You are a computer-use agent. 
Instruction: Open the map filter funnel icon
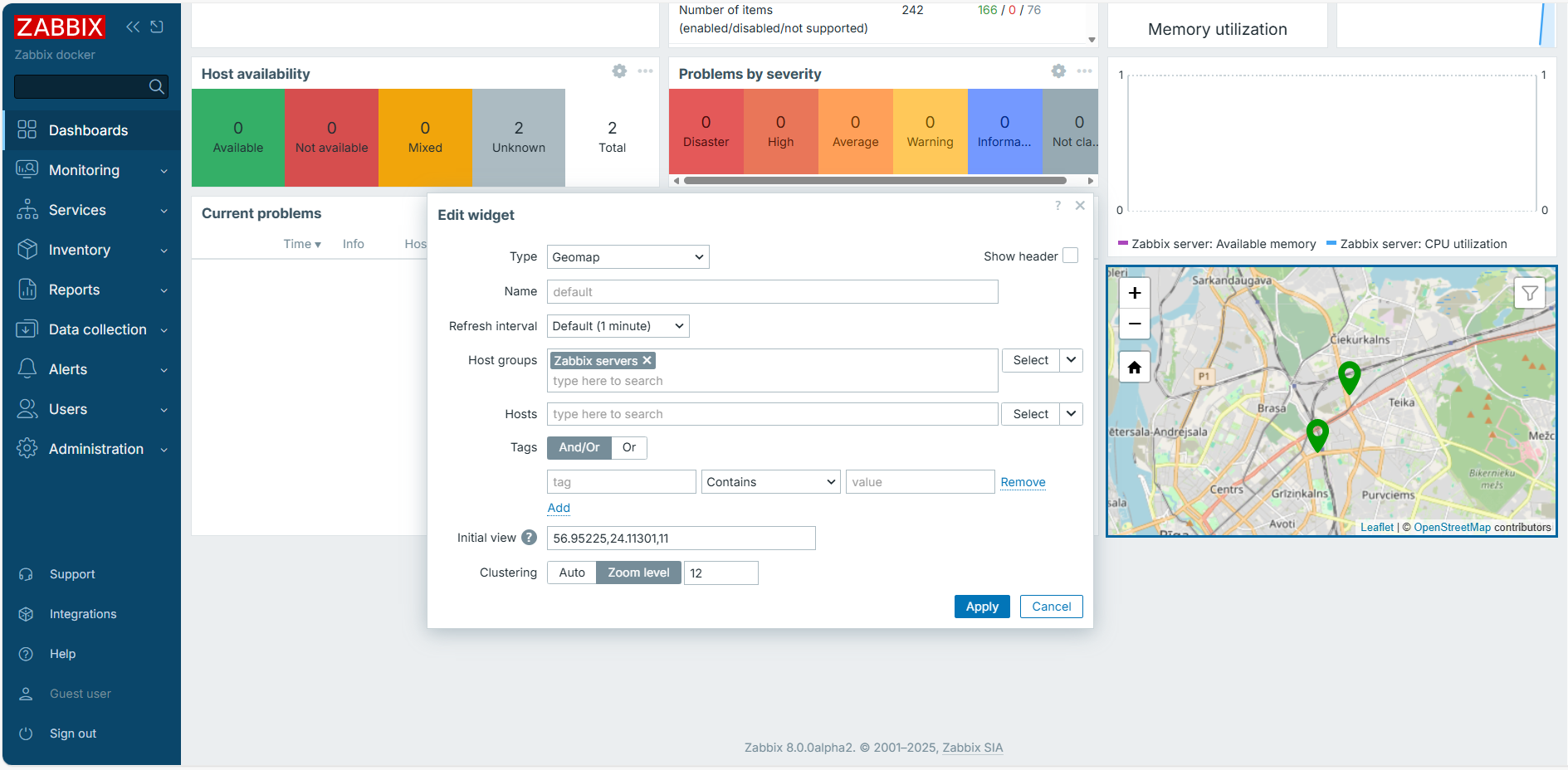pyautogui.click(x=1529, y=293)
